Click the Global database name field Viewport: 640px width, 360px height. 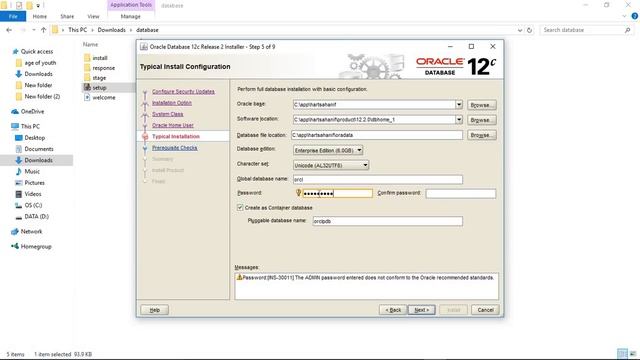click(378, 180)
